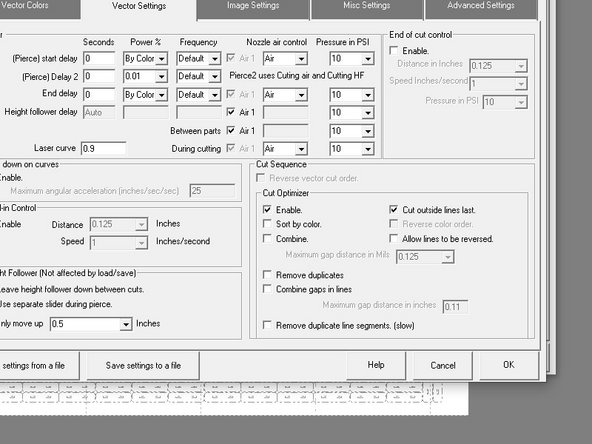This screenshot has width=592, height=444.
Task: Toggle Air 1 checkbox for Height follower delay
Action: 231,112
